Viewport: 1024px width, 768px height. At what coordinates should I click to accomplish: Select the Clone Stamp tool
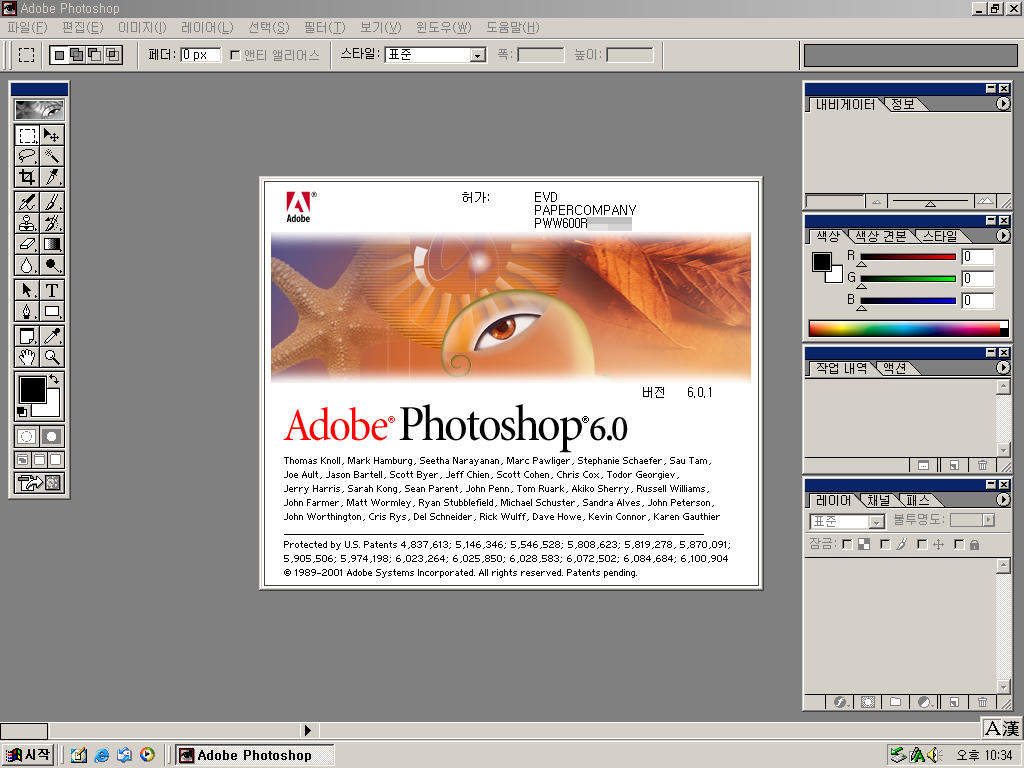tap(27, 223)
